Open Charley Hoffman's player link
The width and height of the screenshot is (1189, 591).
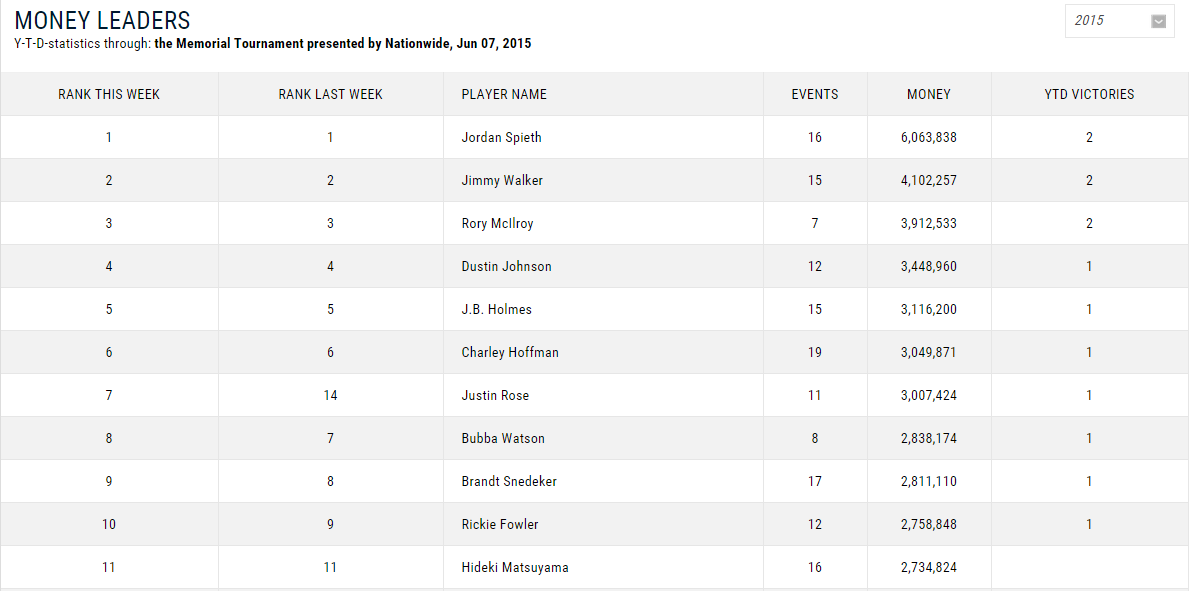(510, 352)
